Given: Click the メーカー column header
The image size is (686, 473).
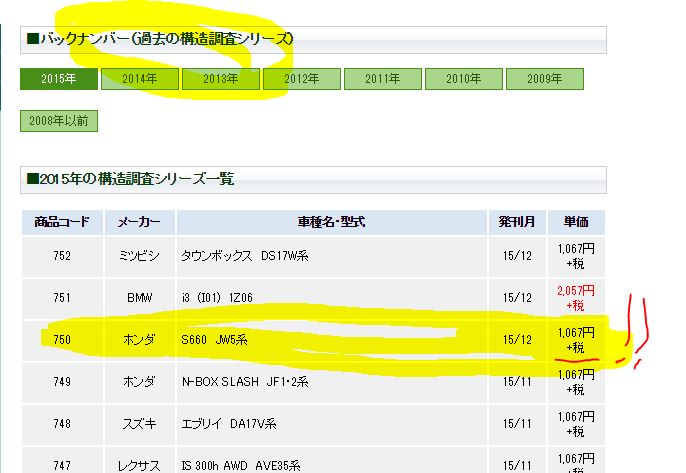Looking at the screenshot, I should point(140,222).
